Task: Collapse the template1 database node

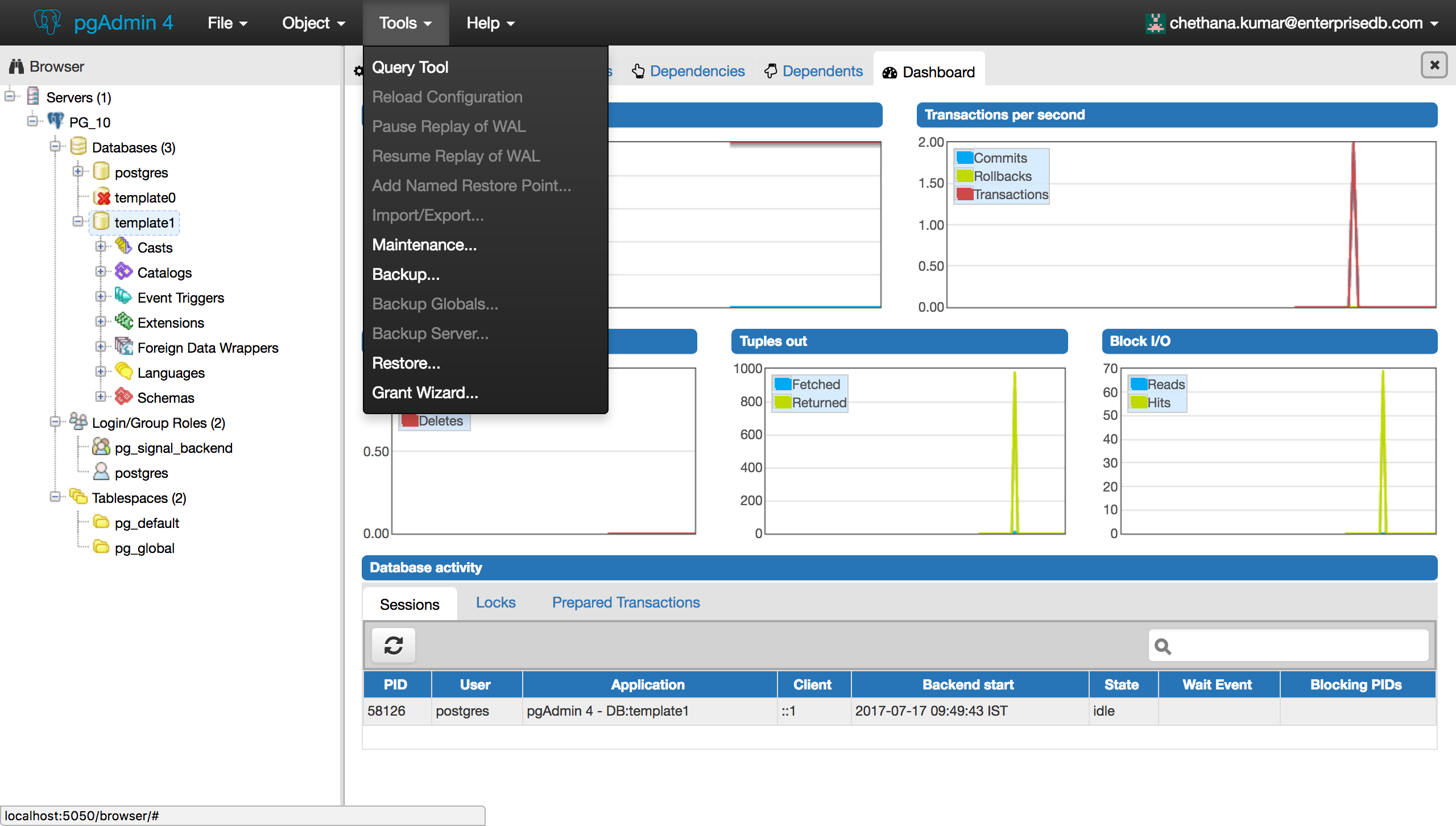Action: [78, 222]
